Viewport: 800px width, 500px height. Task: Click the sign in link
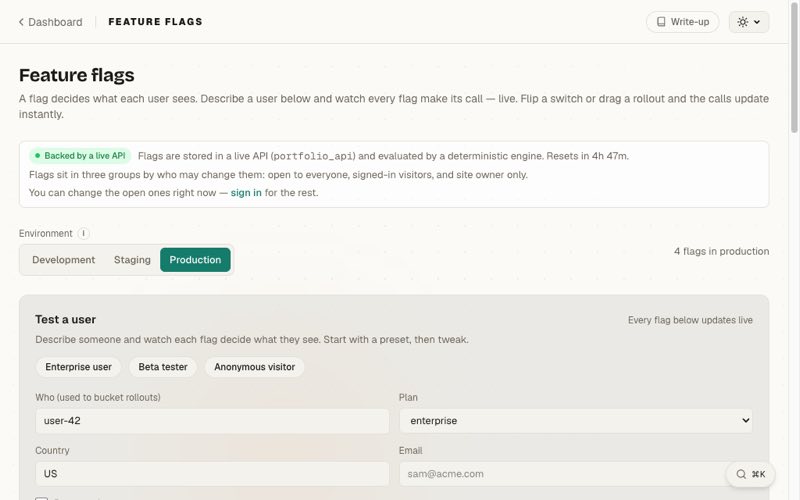246,193
